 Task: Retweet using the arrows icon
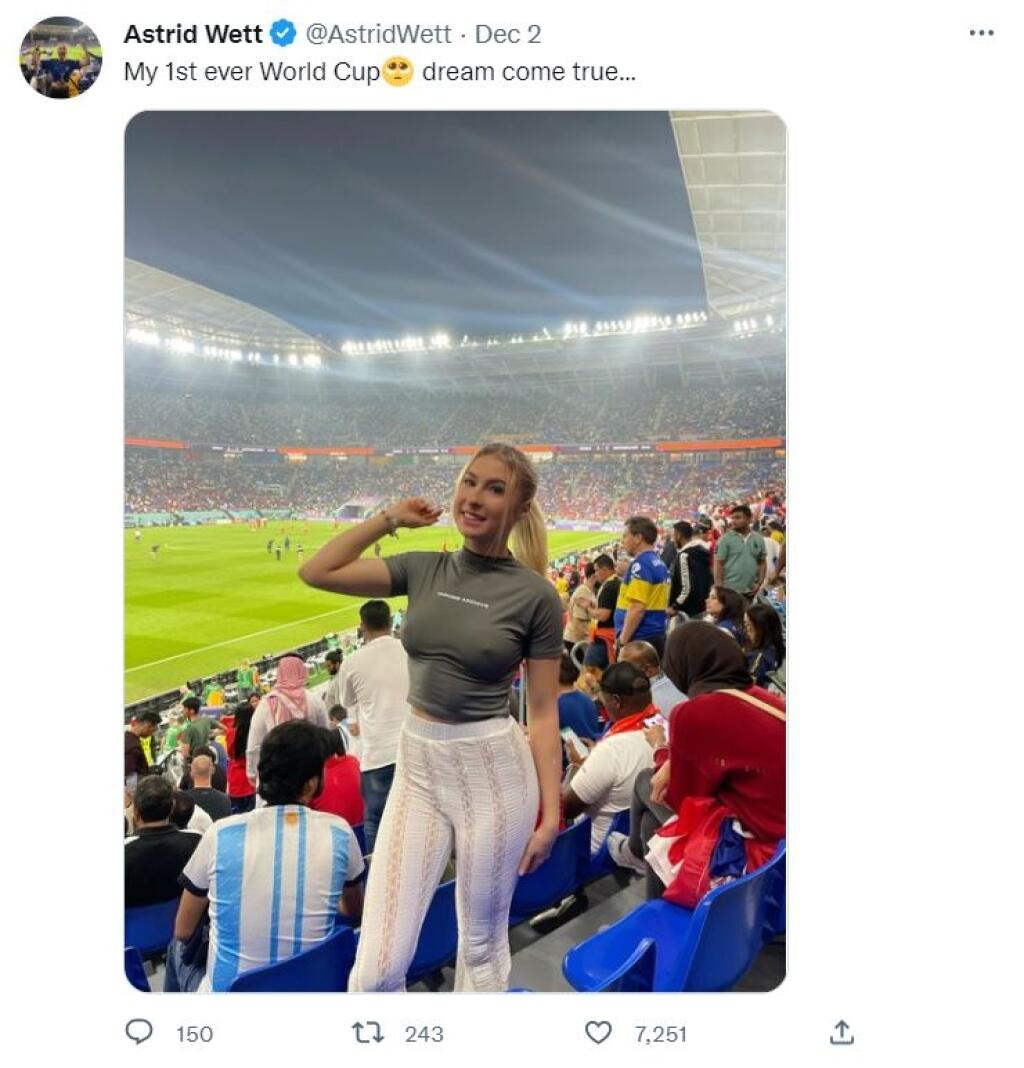click(x=368, y=1033)
